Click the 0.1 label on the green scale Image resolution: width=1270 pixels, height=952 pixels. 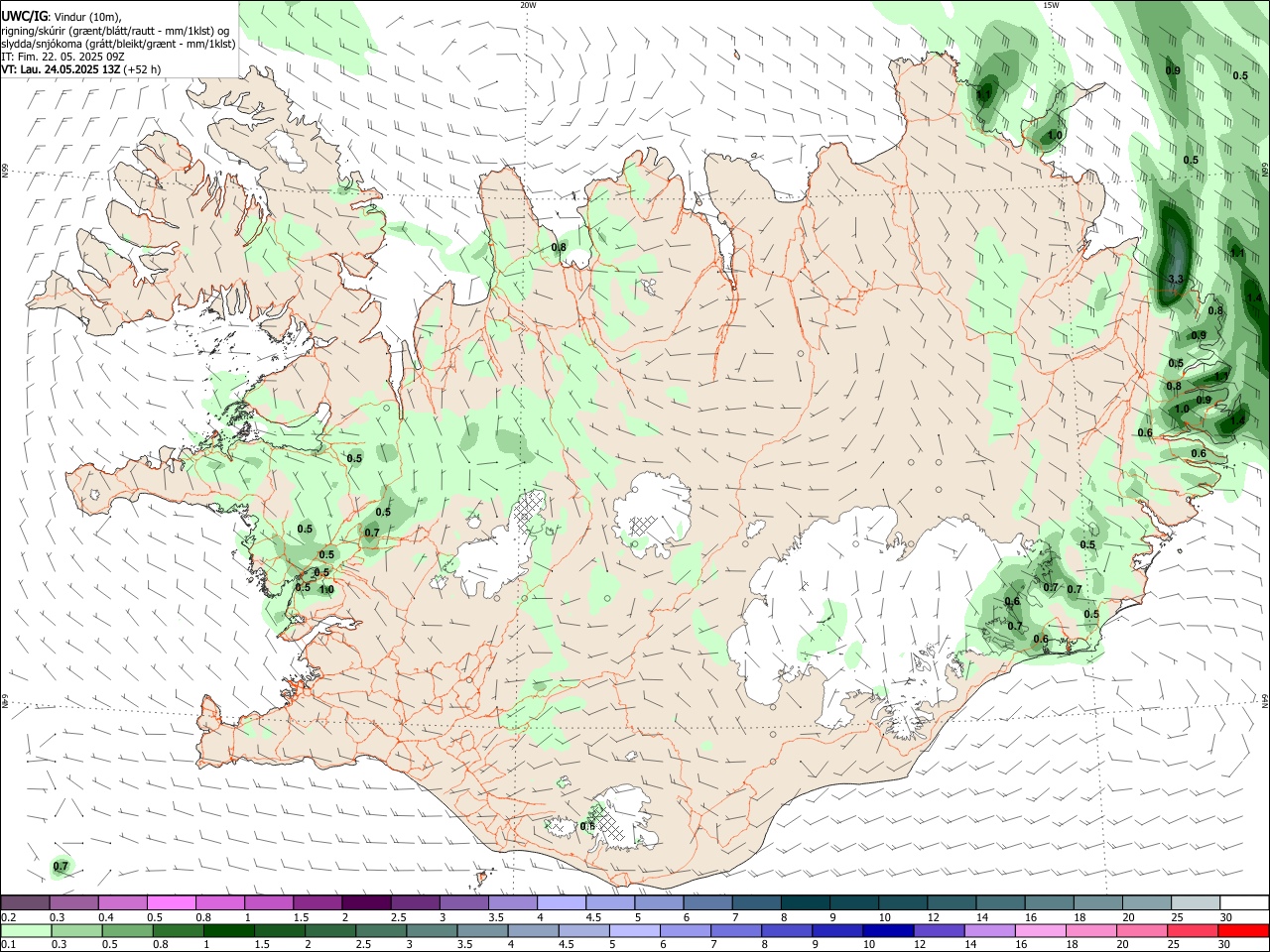pyautogui.click(x=8, y=944)
